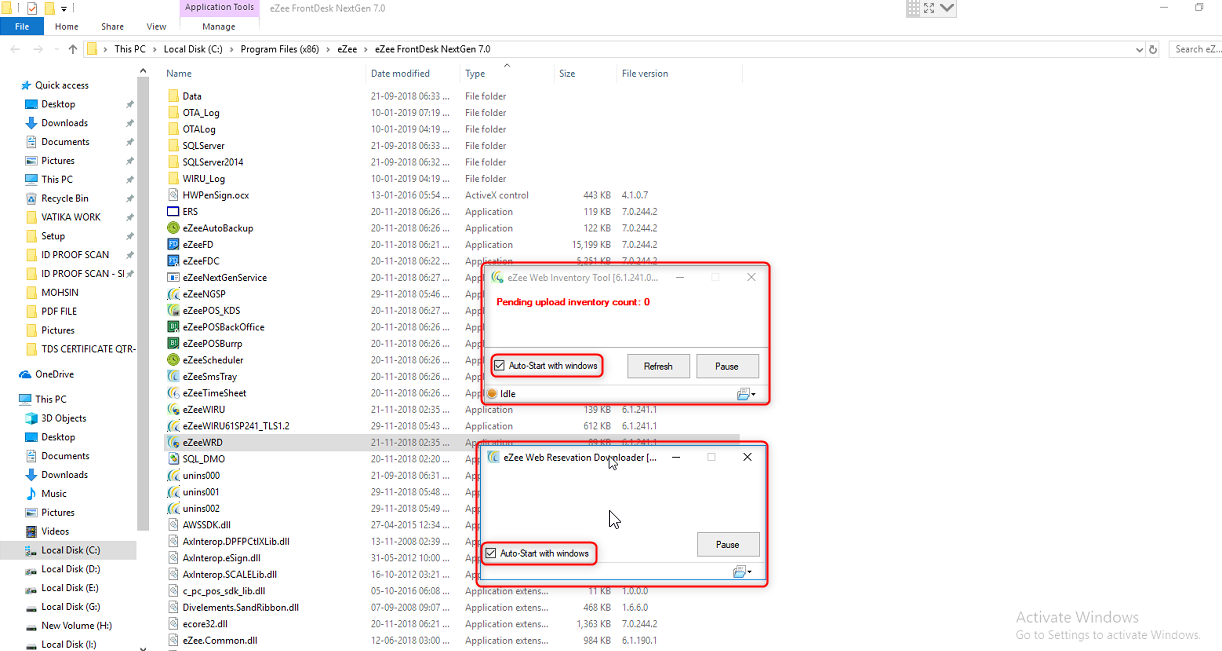Image resolution: width=1222 pixels, height=651 pixels.
Task: Select the eZeePOSBurrp application icon
Action: pos(173,343)
